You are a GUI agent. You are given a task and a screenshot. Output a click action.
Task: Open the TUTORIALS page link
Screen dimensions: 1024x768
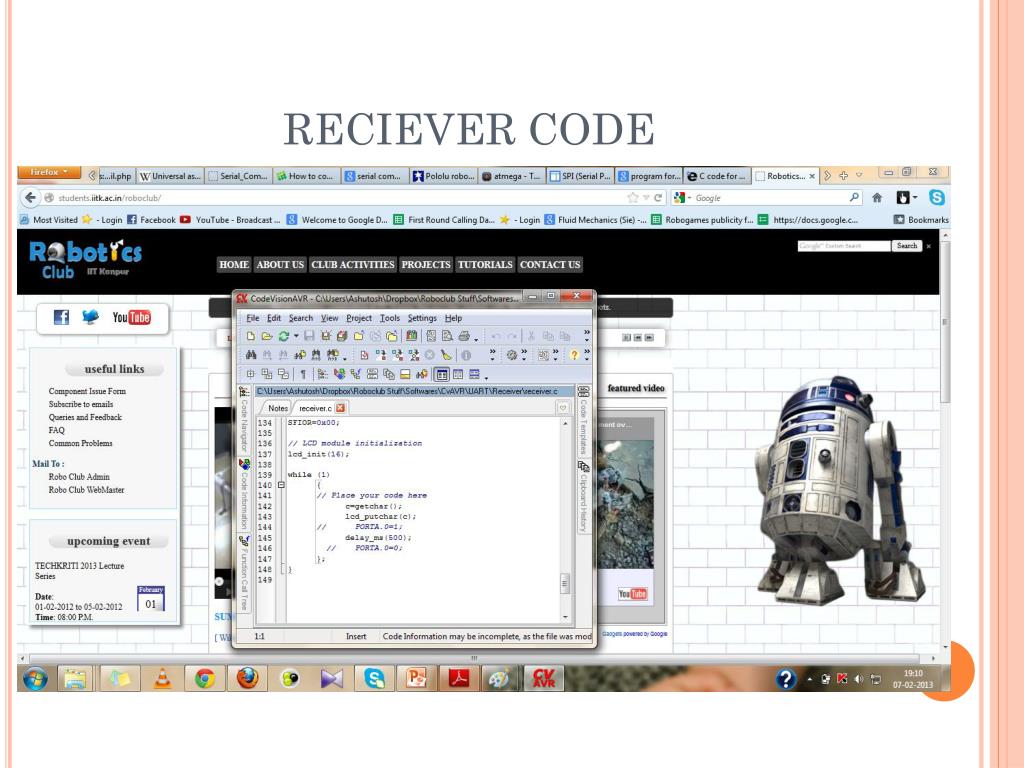tap(485, 264)
